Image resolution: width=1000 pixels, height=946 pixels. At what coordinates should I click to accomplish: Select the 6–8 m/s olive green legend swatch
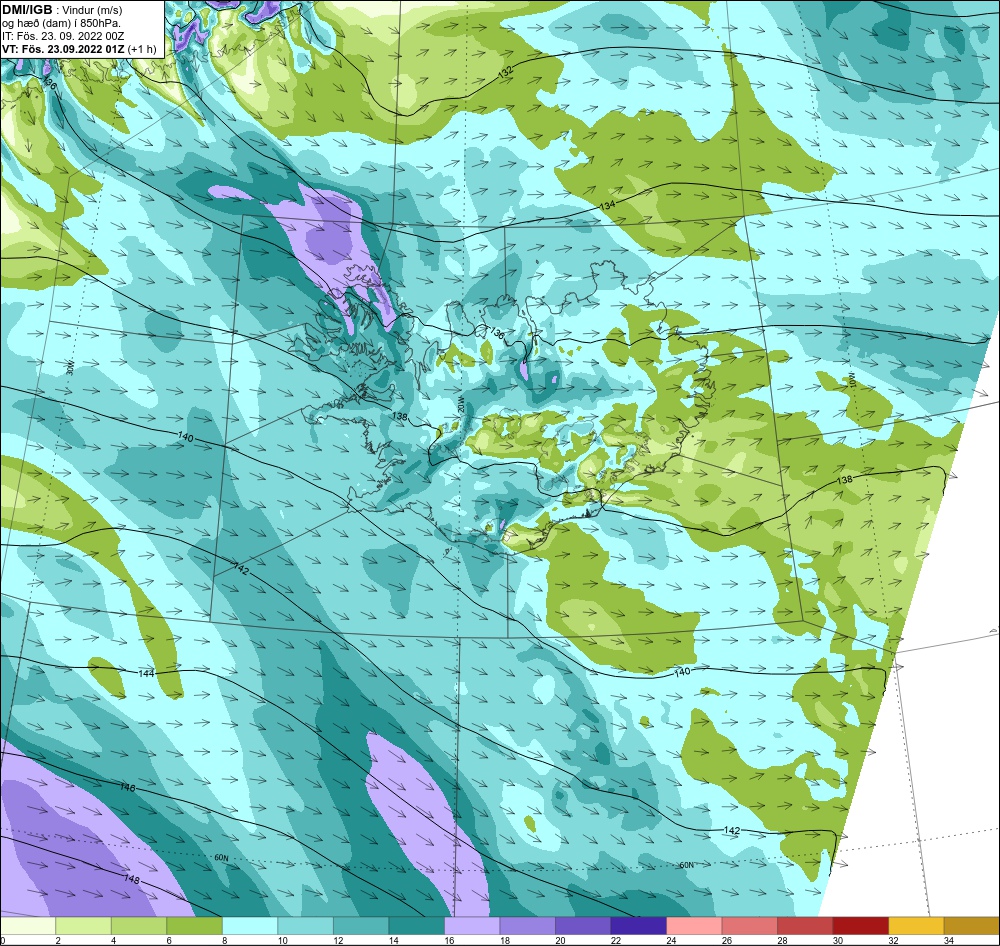[x=195, y=926]
